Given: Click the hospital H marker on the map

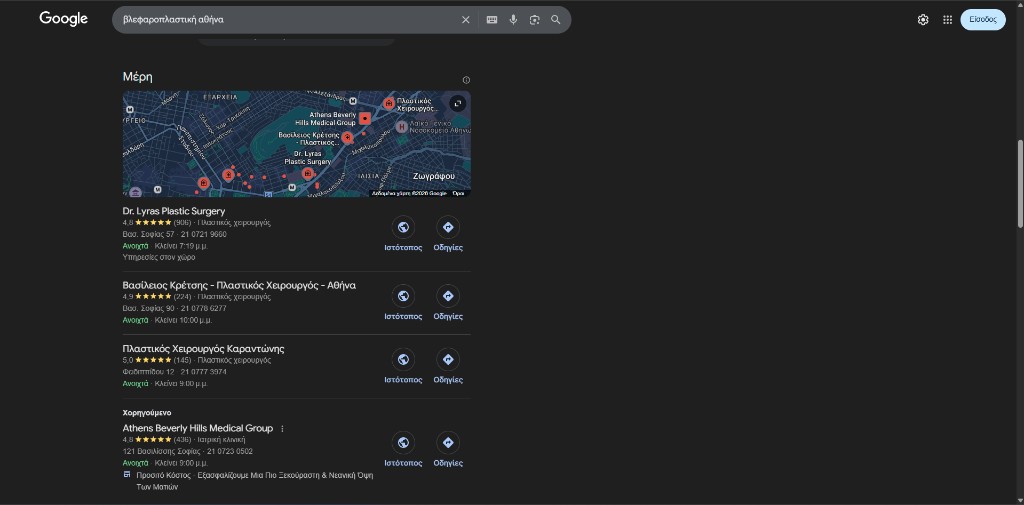Looking at the screenshot, I should tap(402, 126).
